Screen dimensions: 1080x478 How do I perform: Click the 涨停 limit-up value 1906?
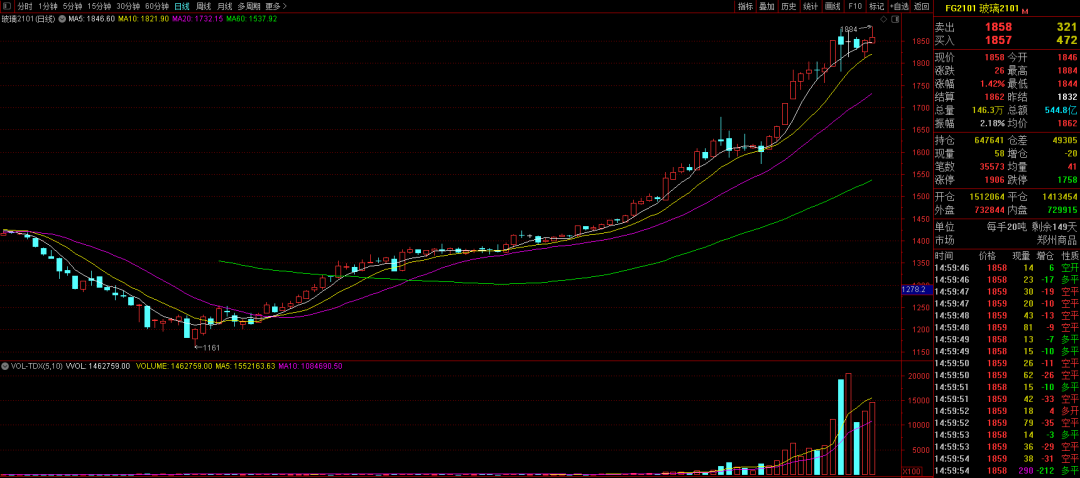994,180
